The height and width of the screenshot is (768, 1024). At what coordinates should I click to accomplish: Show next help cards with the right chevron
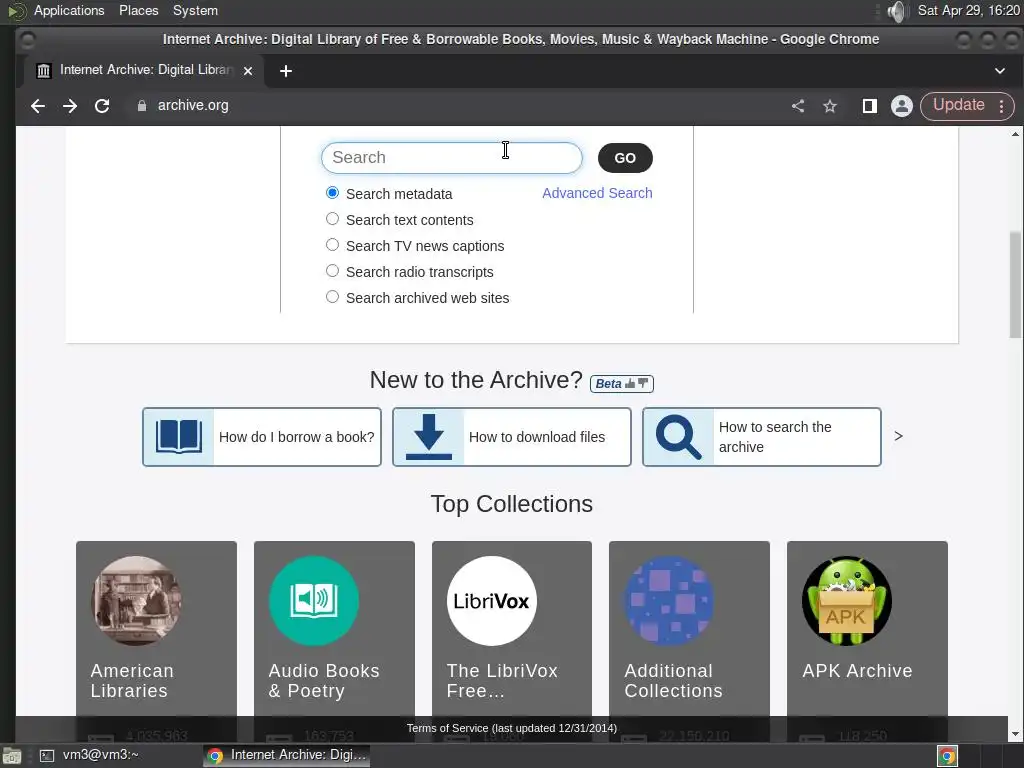tap(899, 436)
